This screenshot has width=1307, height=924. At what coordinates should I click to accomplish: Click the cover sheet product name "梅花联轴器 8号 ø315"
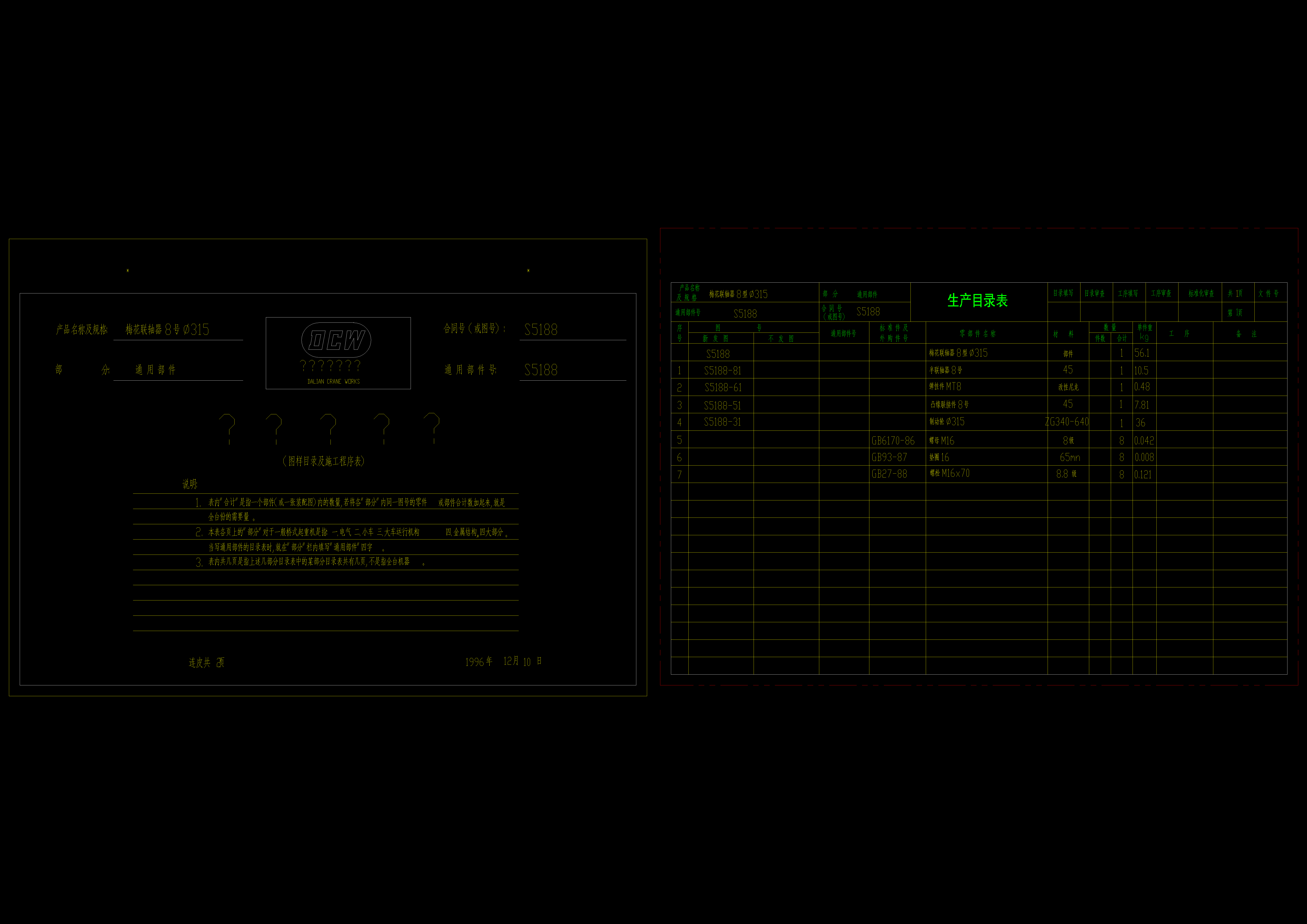(167, 330)
